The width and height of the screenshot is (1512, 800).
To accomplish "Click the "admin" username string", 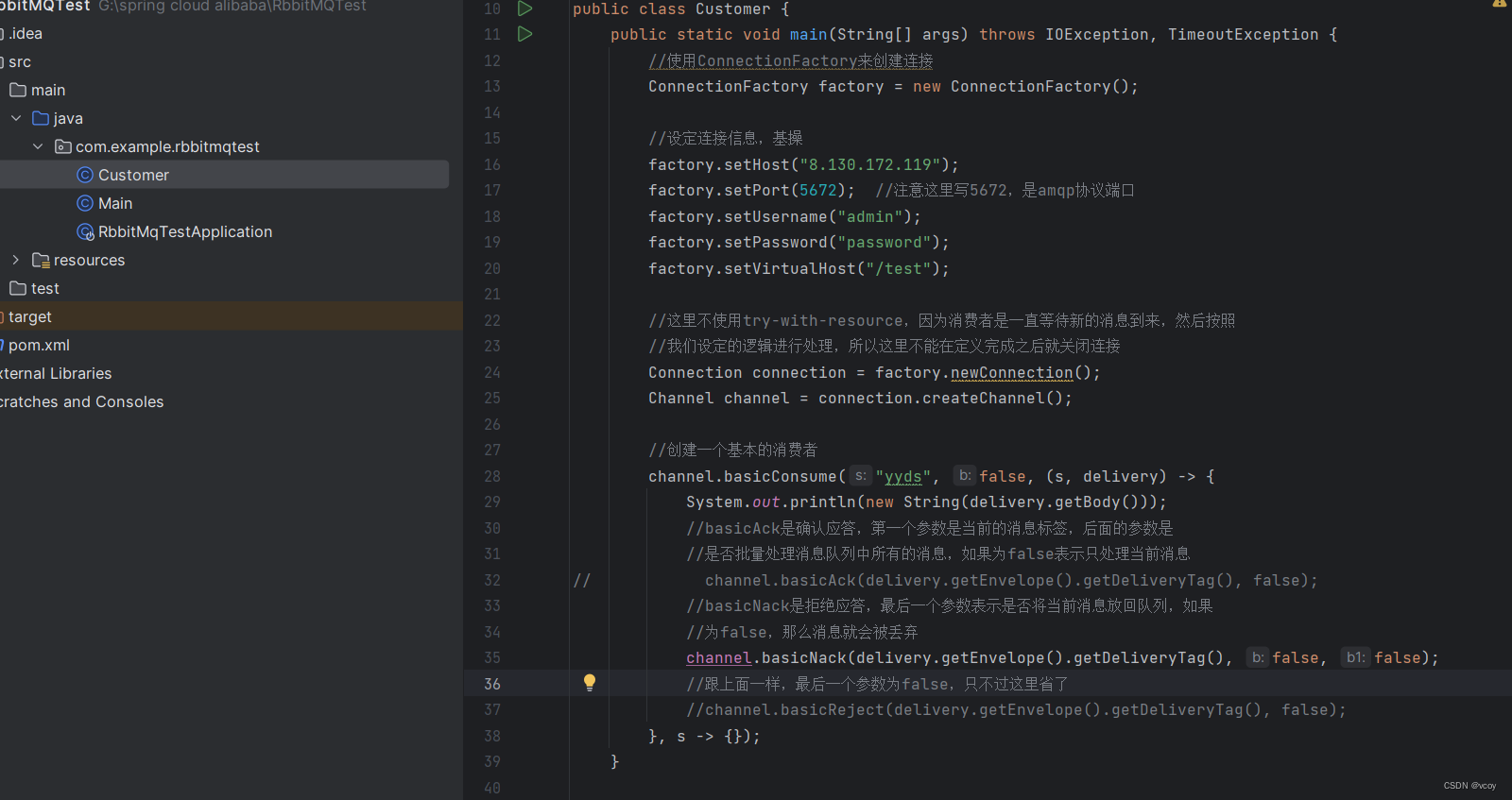I will click(x=869, y=216).
